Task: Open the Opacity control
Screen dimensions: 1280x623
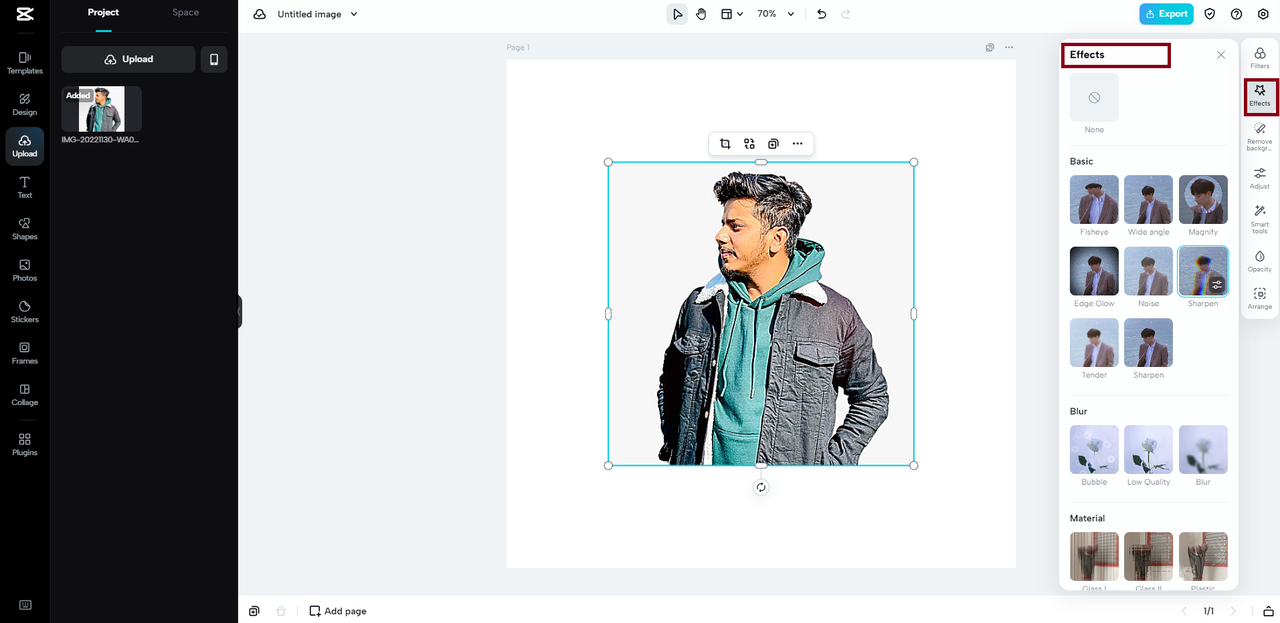Action: point(1259,261)
